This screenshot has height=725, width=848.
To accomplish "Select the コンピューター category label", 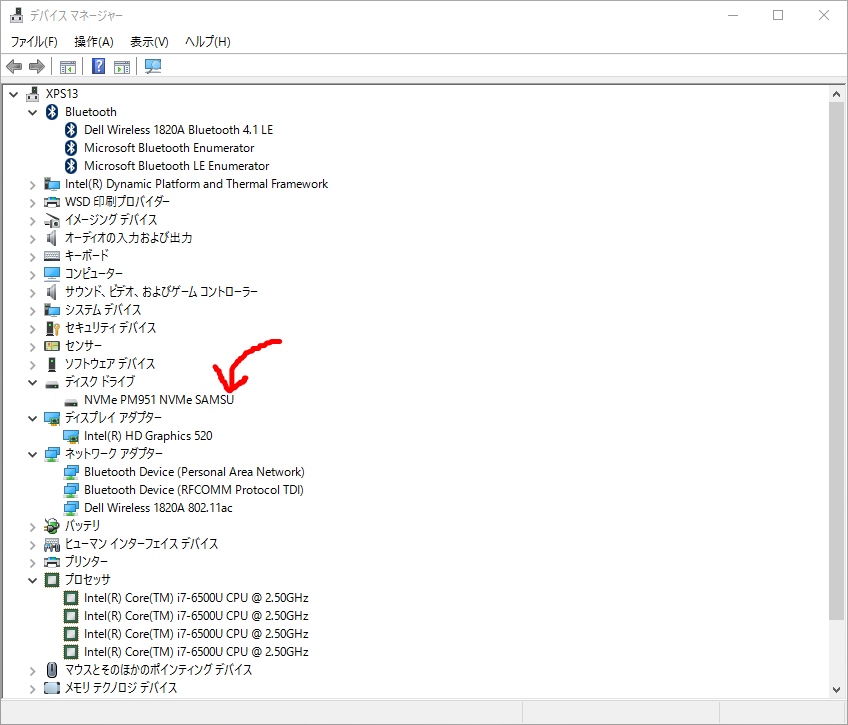I will [94, 274].
